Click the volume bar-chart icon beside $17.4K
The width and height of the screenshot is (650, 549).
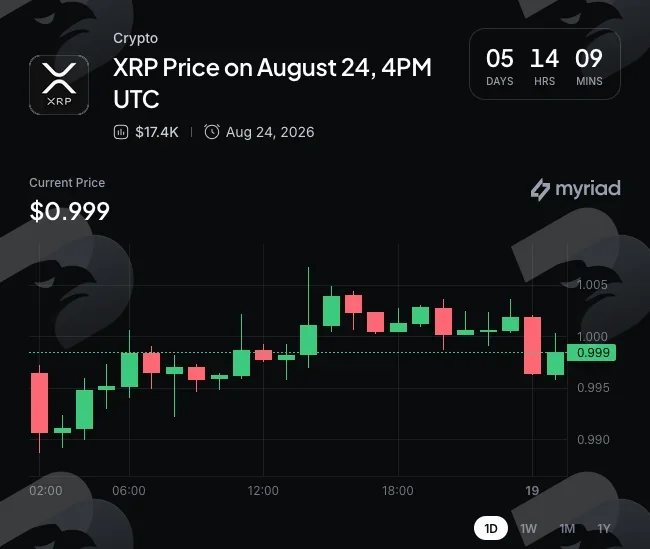121,132
